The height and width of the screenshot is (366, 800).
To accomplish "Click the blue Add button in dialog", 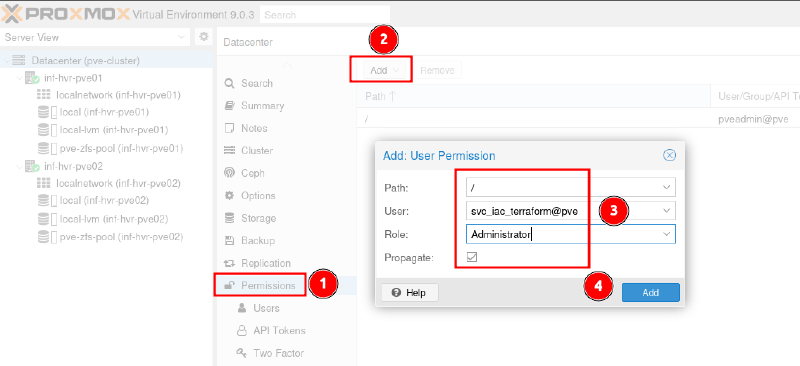I will 651,292.
